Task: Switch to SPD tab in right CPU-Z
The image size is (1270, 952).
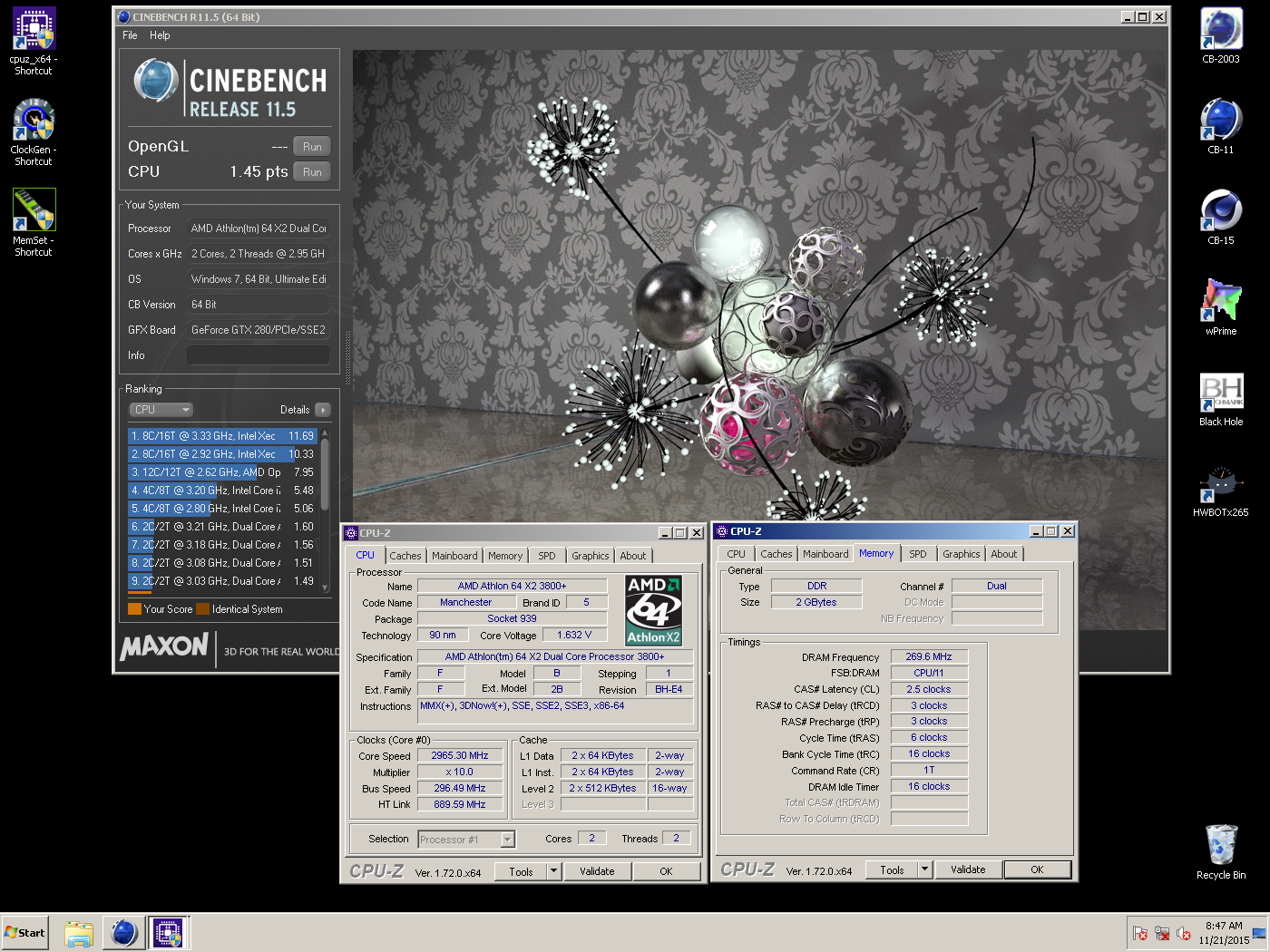Action: pyautogui.click(x=918, y=554)
